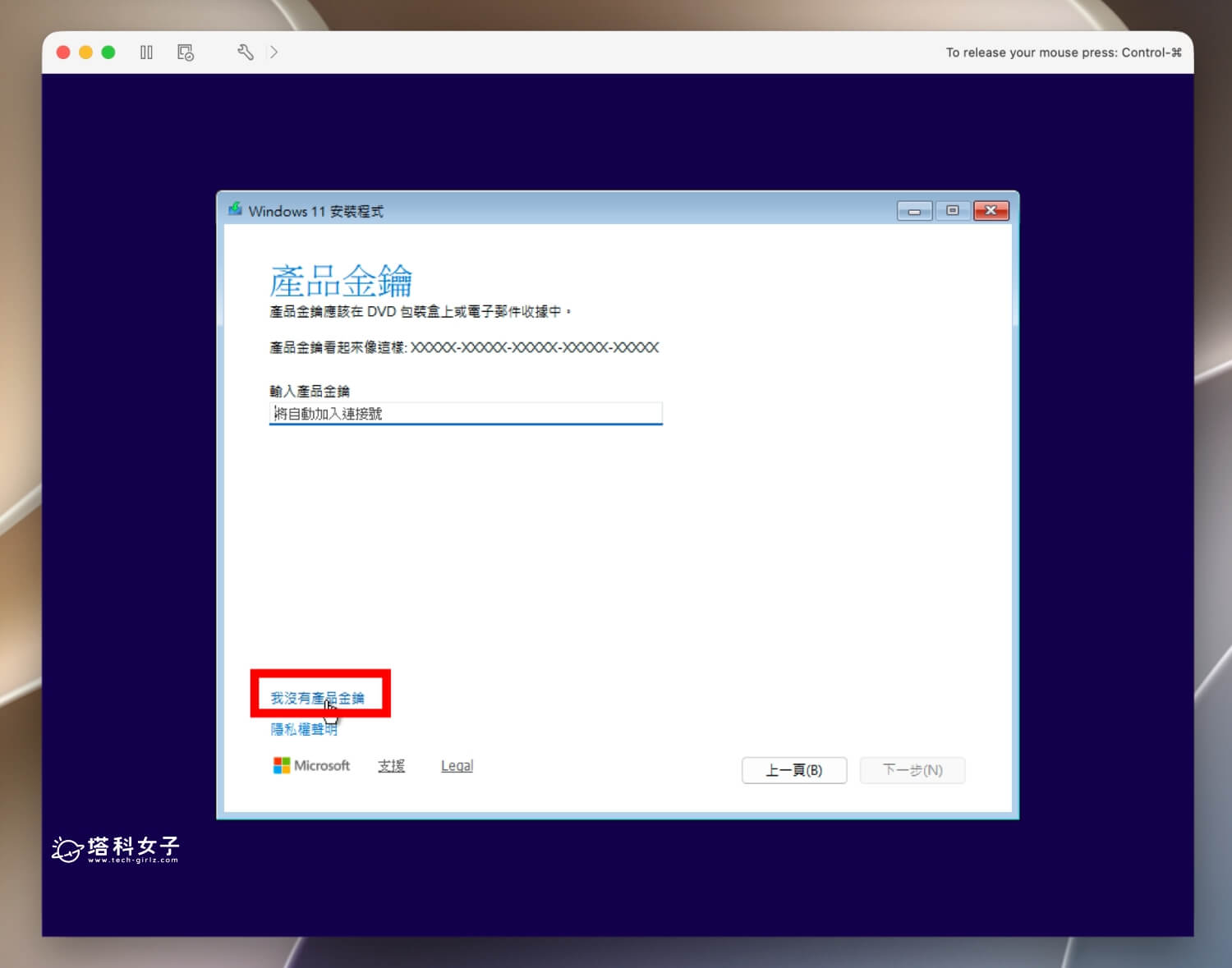Minimize the VM window with the yellow button
The height and width of the screenshot is (968, 1232).
point(85,53)
